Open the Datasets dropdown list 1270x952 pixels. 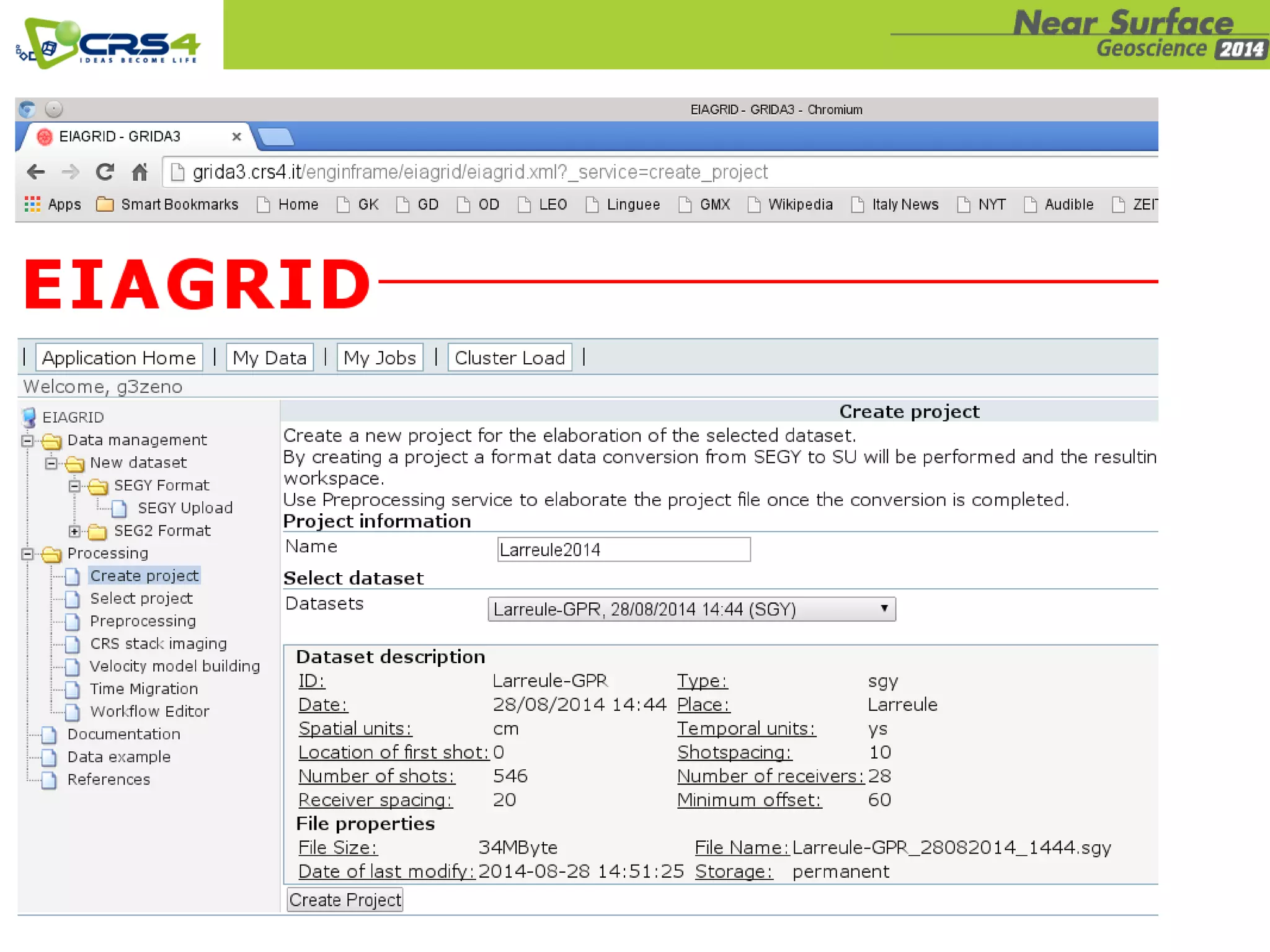691,609
